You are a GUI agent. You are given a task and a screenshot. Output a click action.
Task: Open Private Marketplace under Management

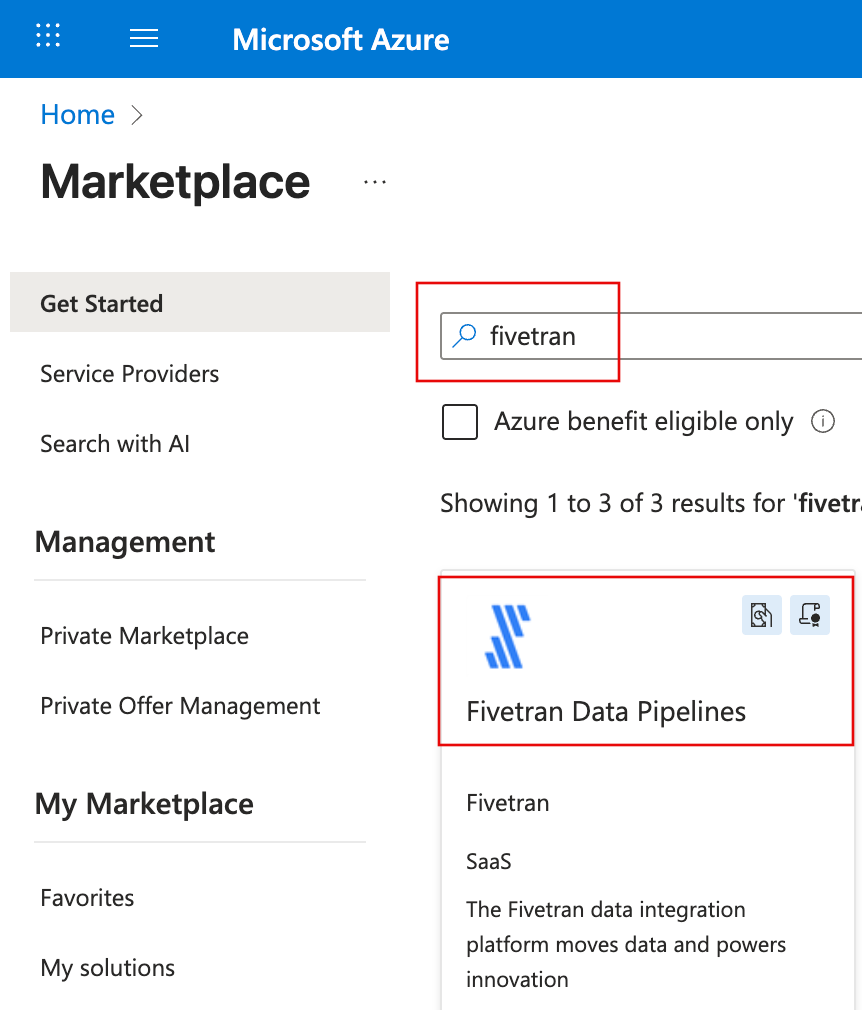click(x=144, y=636)
